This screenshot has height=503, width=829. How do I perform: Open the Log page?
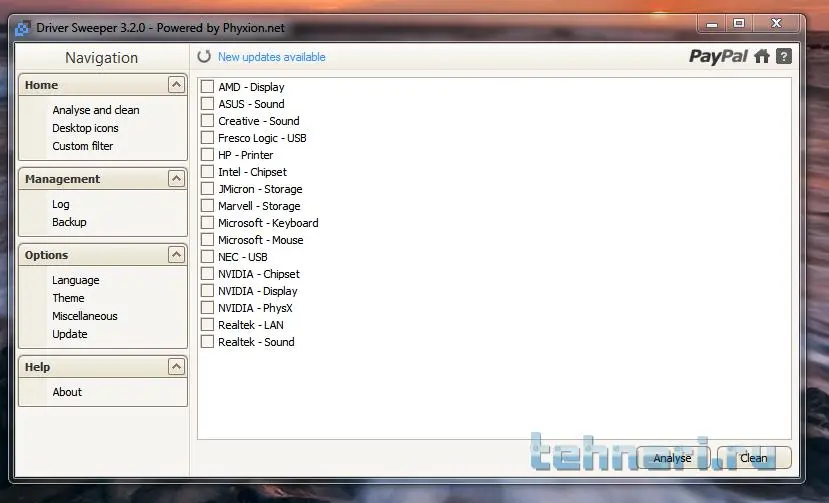pos(61,204)
